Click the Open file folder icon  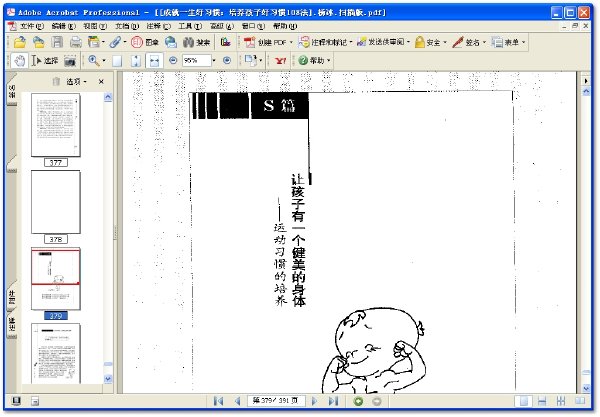[x=20, y=42]
